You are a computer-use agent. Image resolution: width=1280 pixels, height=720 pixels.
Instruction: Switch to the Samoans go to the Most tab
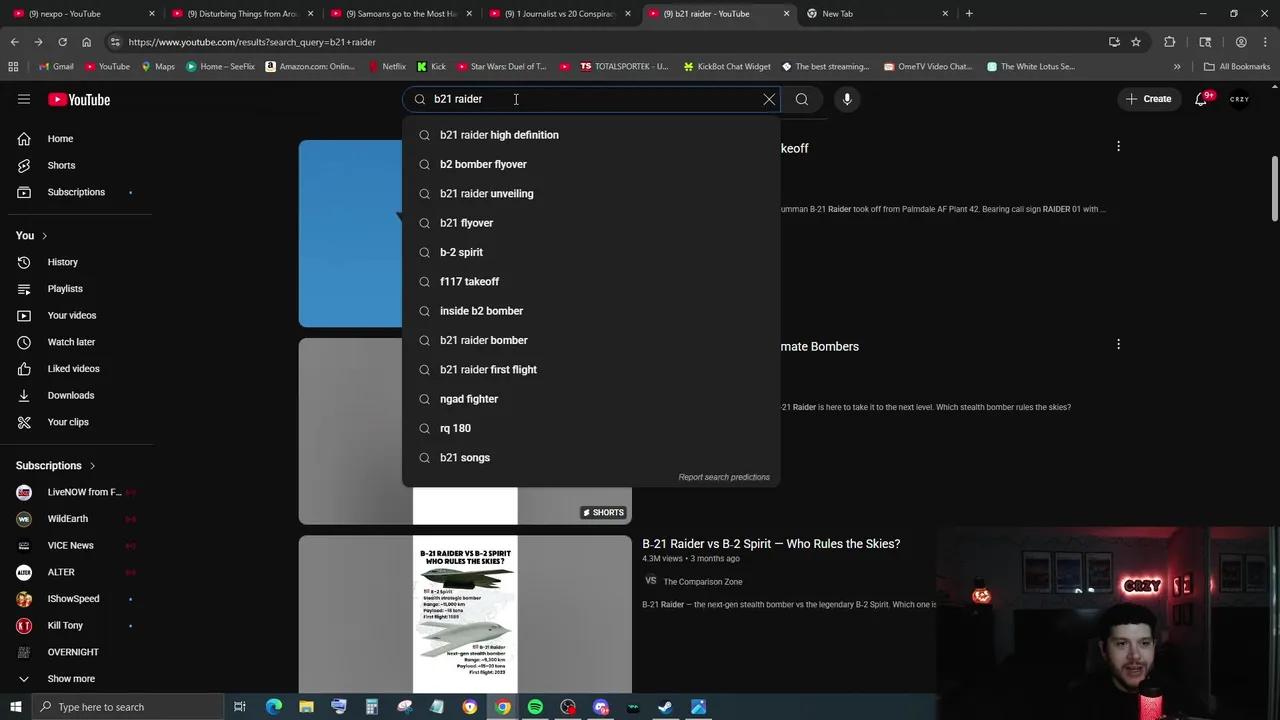click(x=401, y=14)
